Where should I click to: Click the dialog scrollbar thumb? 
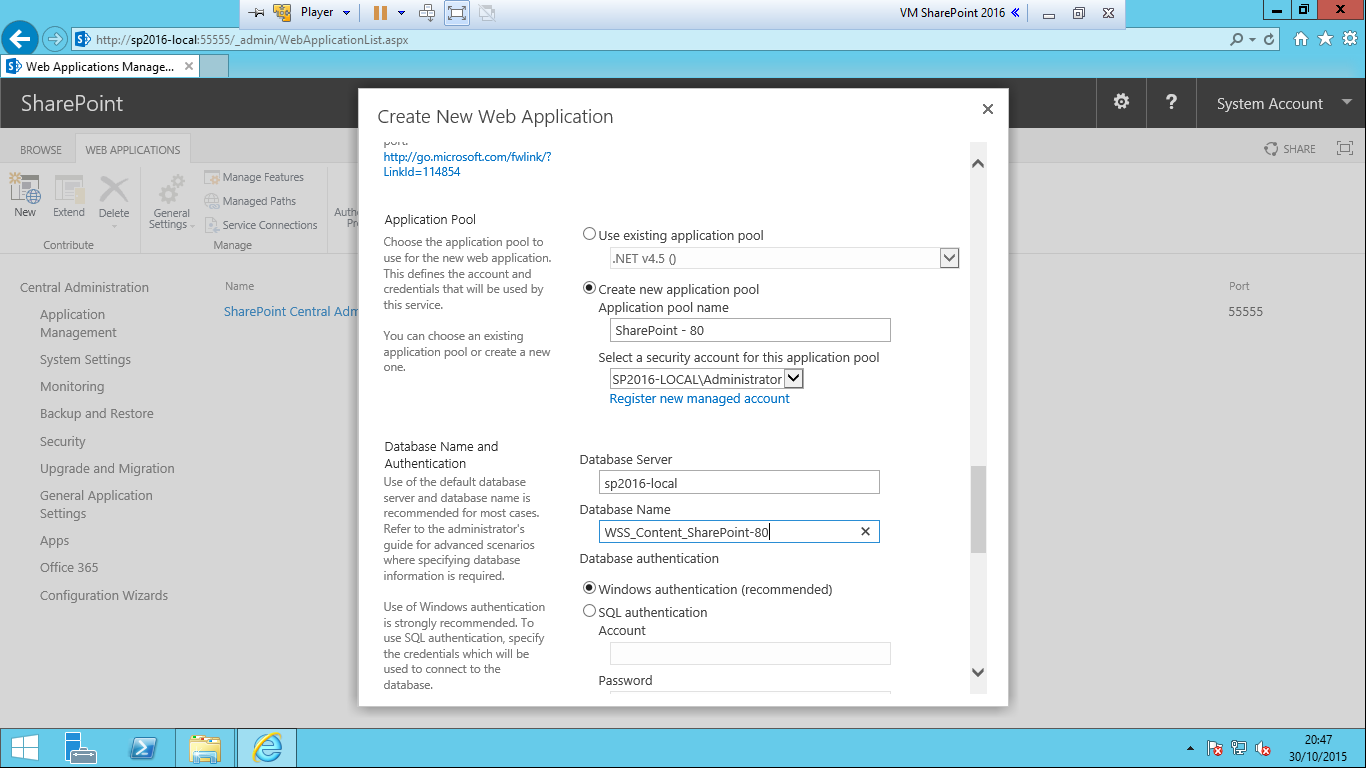click(978, 509)
